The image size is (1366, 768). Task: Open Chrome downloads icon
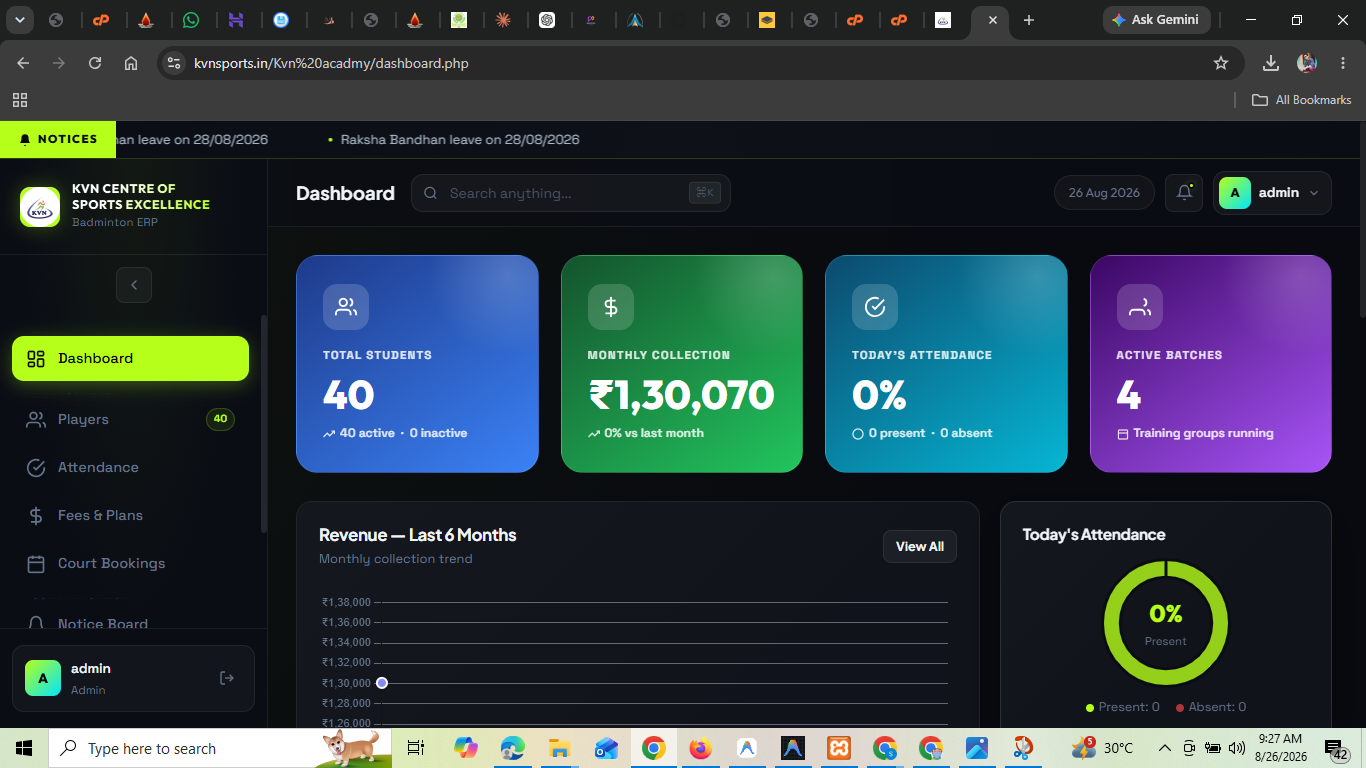1271,63
